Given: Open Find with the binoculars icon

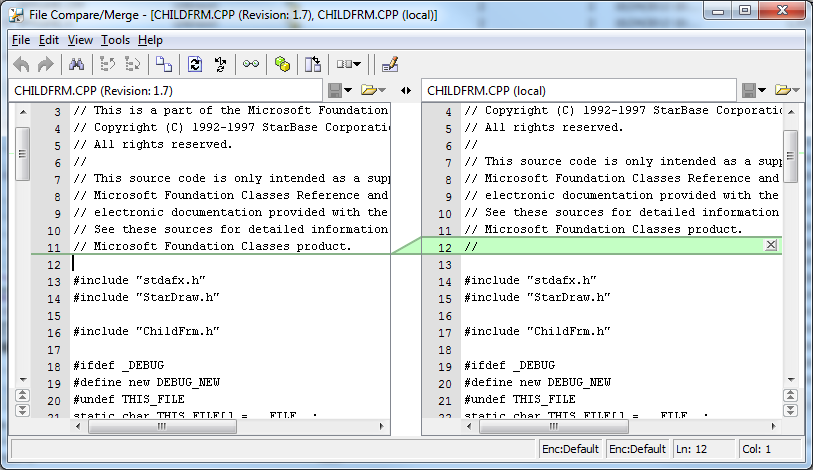Looking at the screenshot, I should coord(76,64).
